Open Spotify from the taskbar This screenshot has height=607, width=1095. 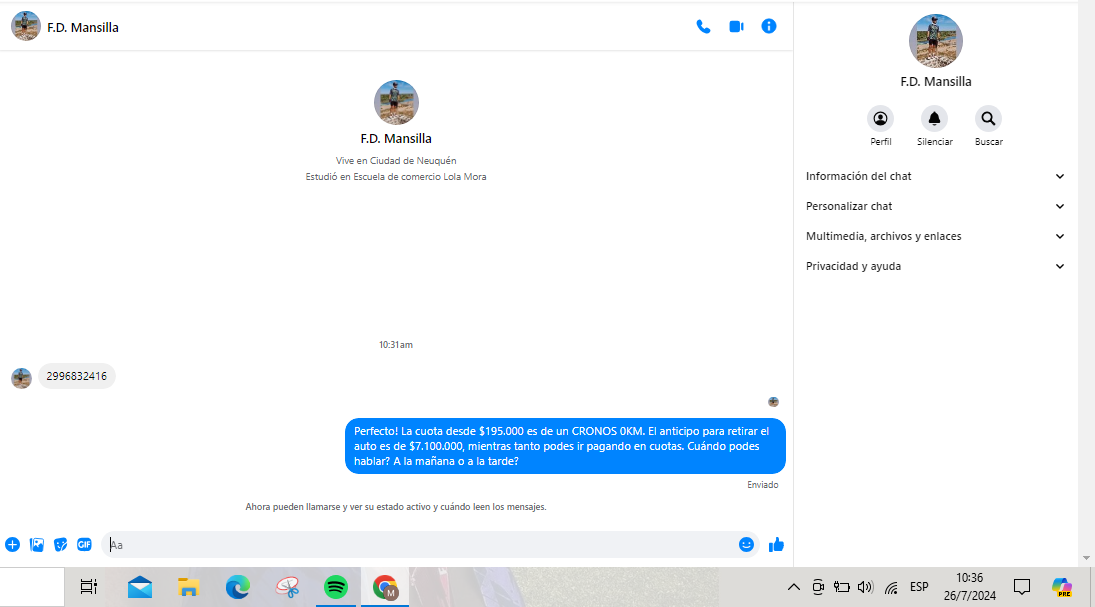click(336, 587)
